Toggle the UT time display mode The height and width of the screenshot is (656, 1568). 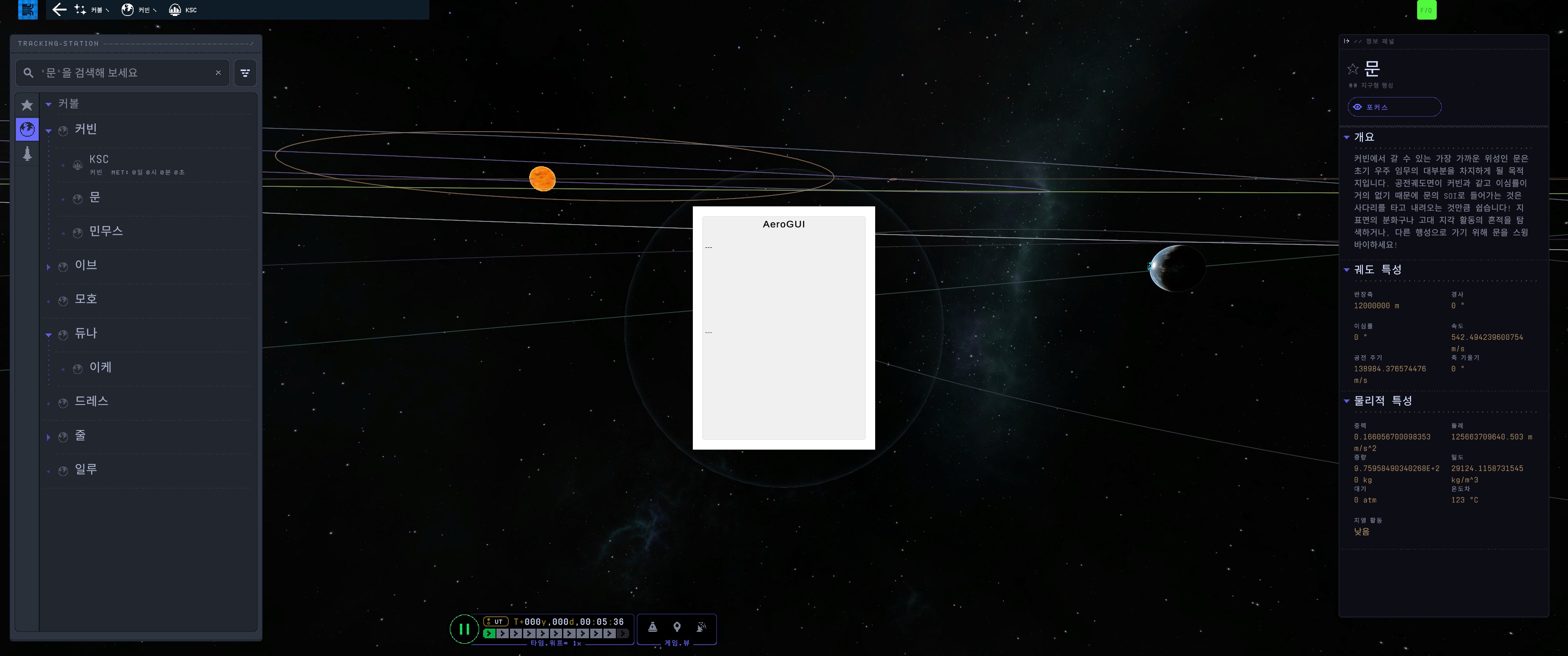point(495,621)
